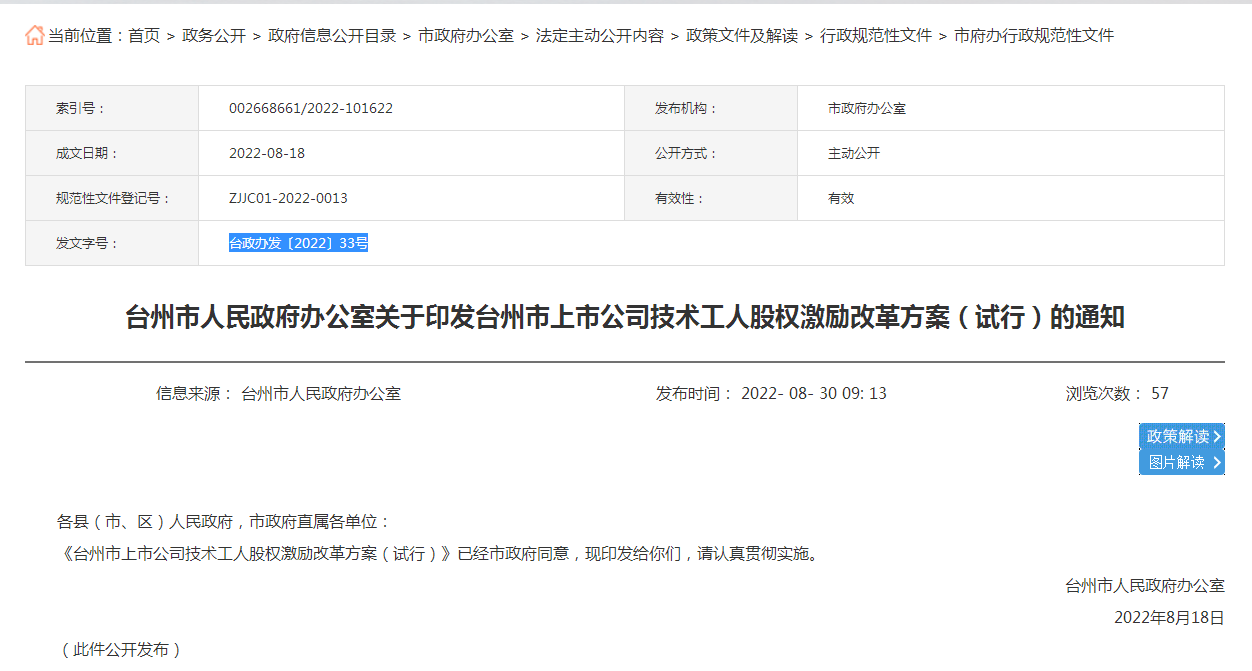The width and height of the screenshot is (1252, 671).
Task: Click the 发文字号 label cell
Action: click(x=112, y=243)
